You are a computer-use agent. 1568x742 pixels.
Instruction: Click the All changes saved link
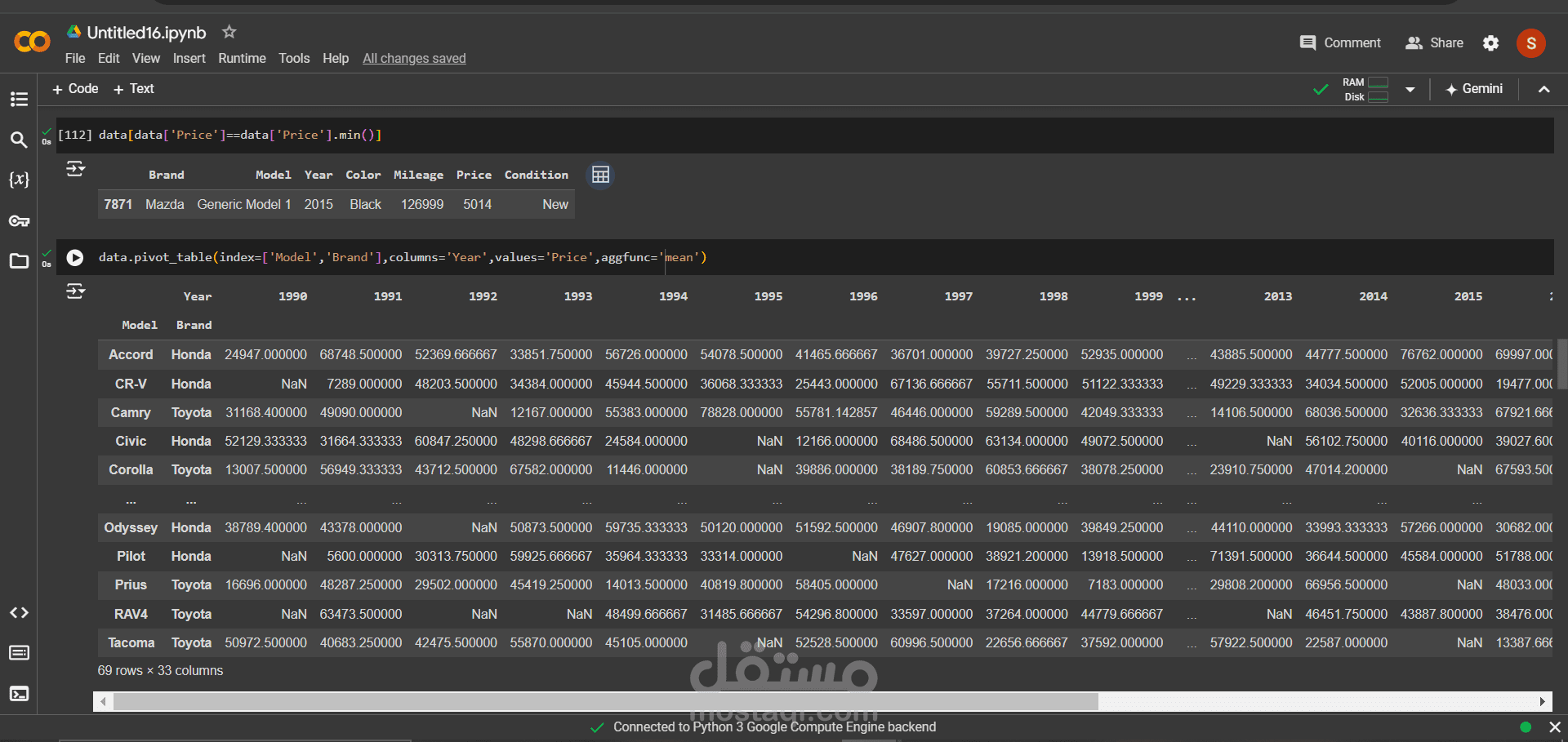(x=414, y=59)
